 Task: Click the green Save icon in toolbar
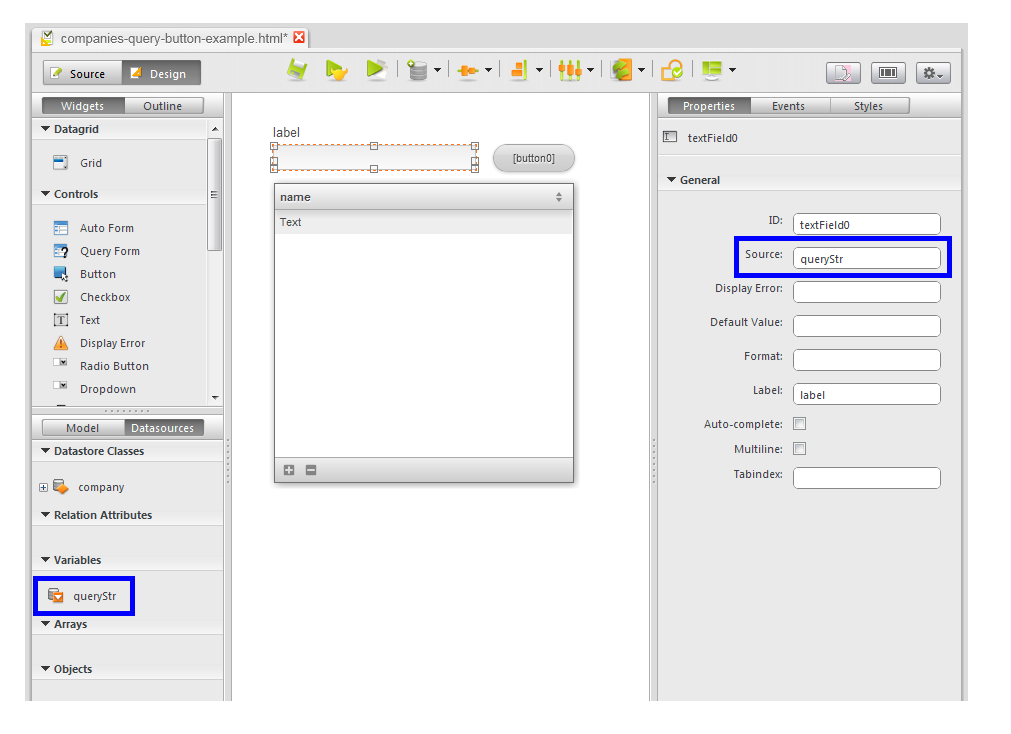297,70
